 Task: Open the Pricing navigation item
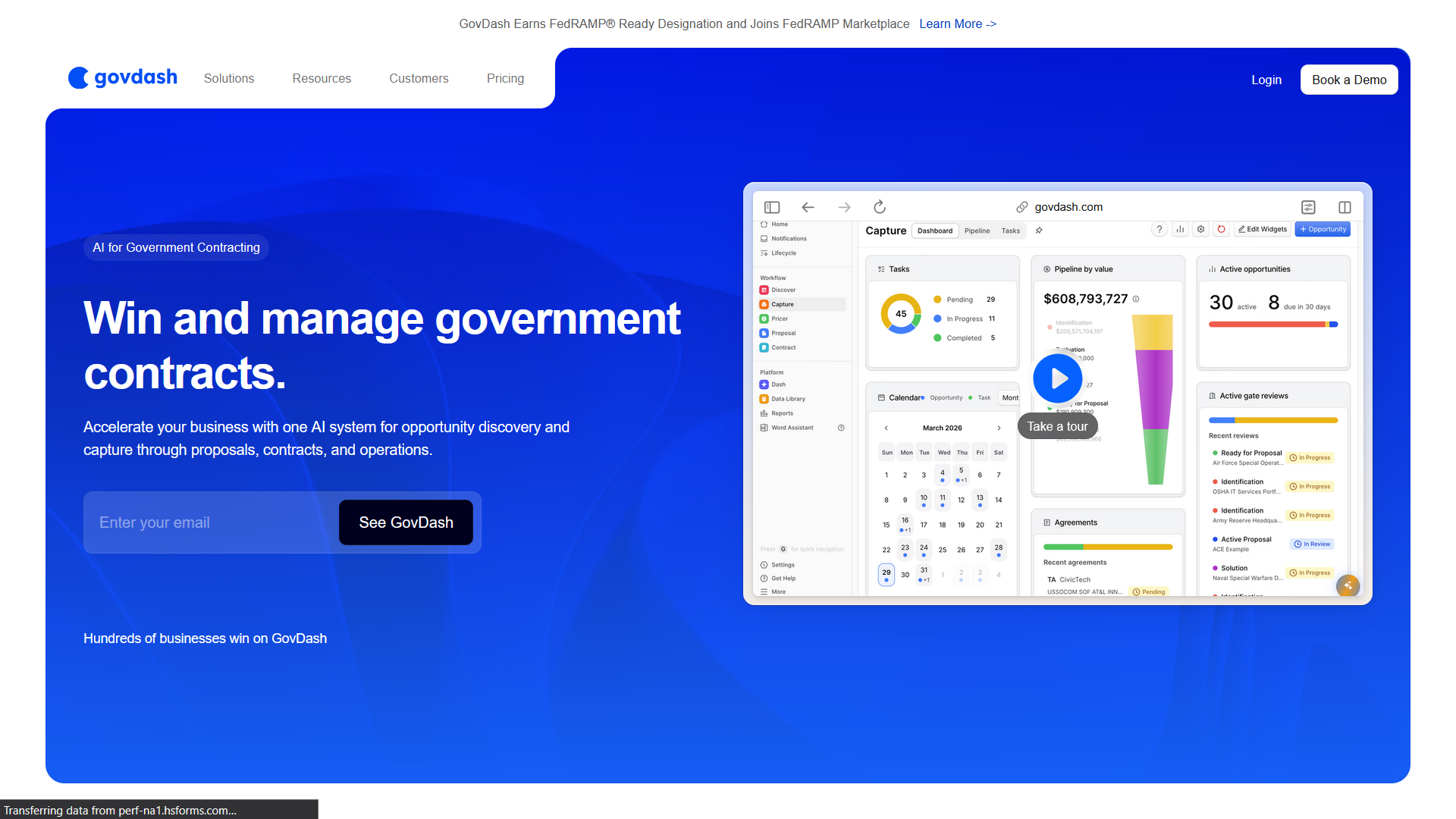[505, 78]
